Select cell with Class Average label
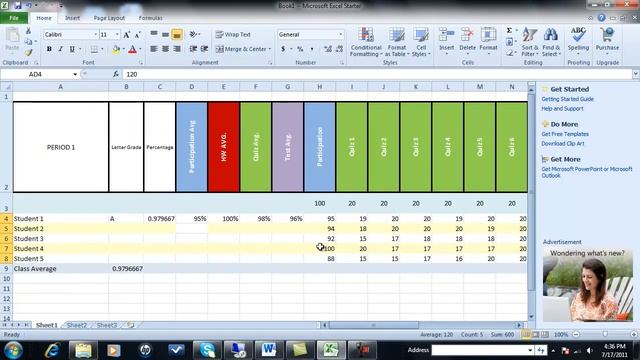 point(61,269)
